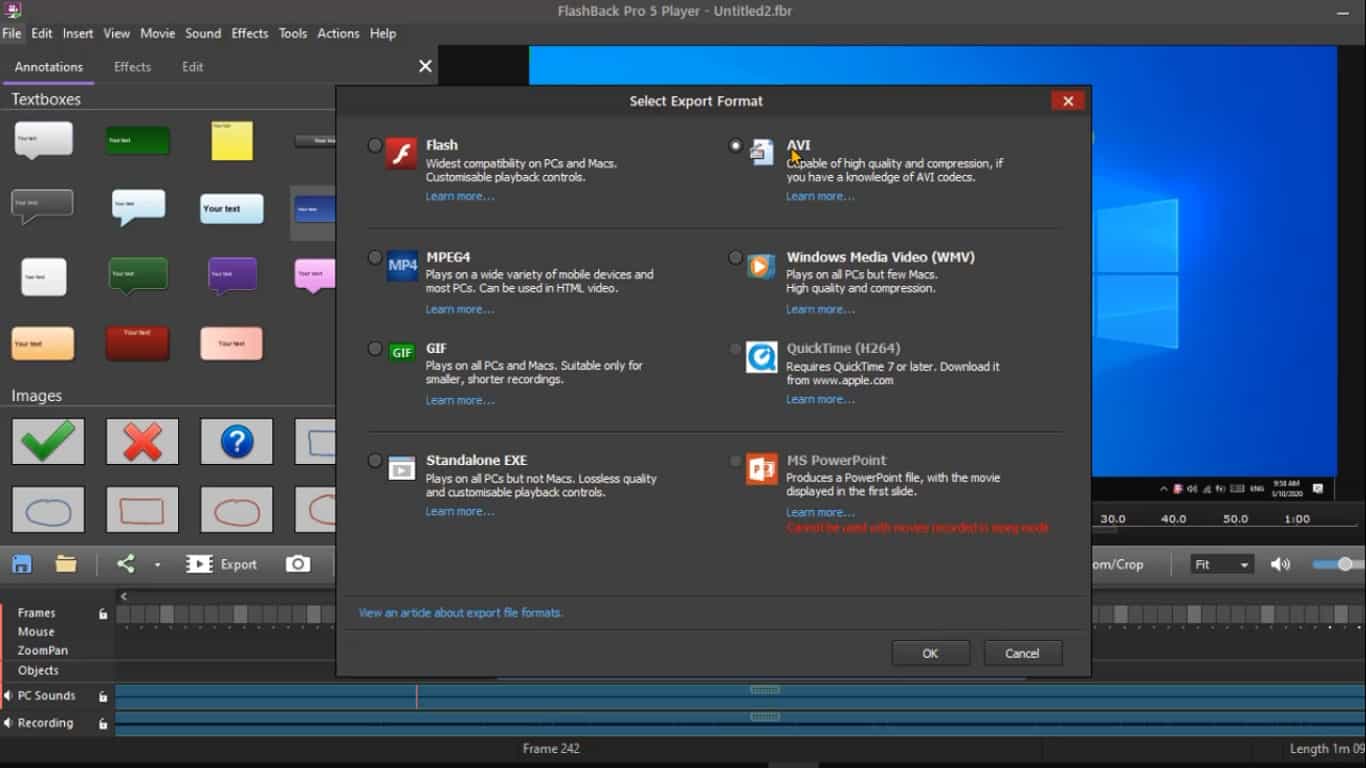Click the speaker volume icon beside Fit
Viewport: 1366px width, 768px height.
(1280, 564)
